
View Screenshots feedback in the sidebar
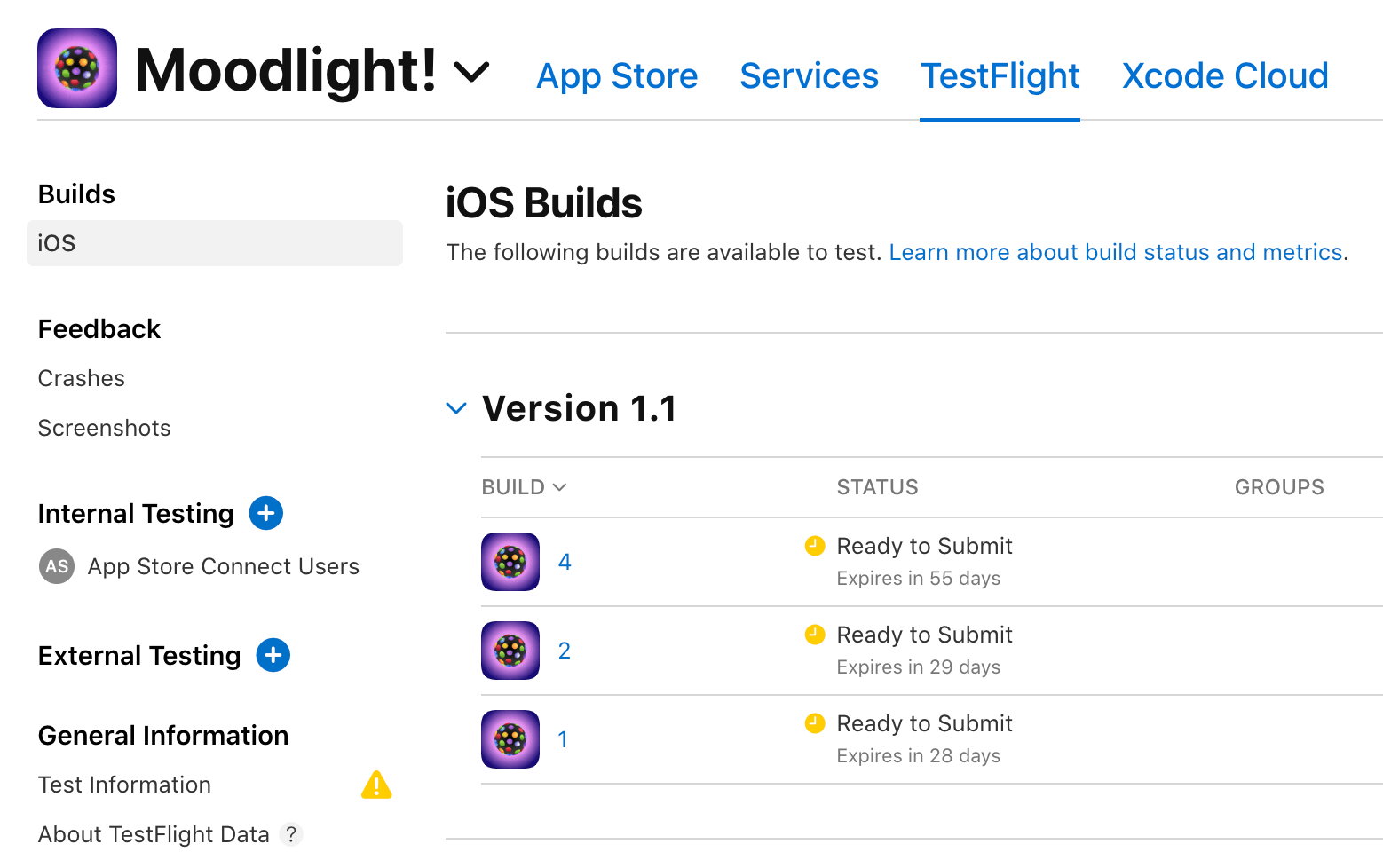[x=104, y=428]
